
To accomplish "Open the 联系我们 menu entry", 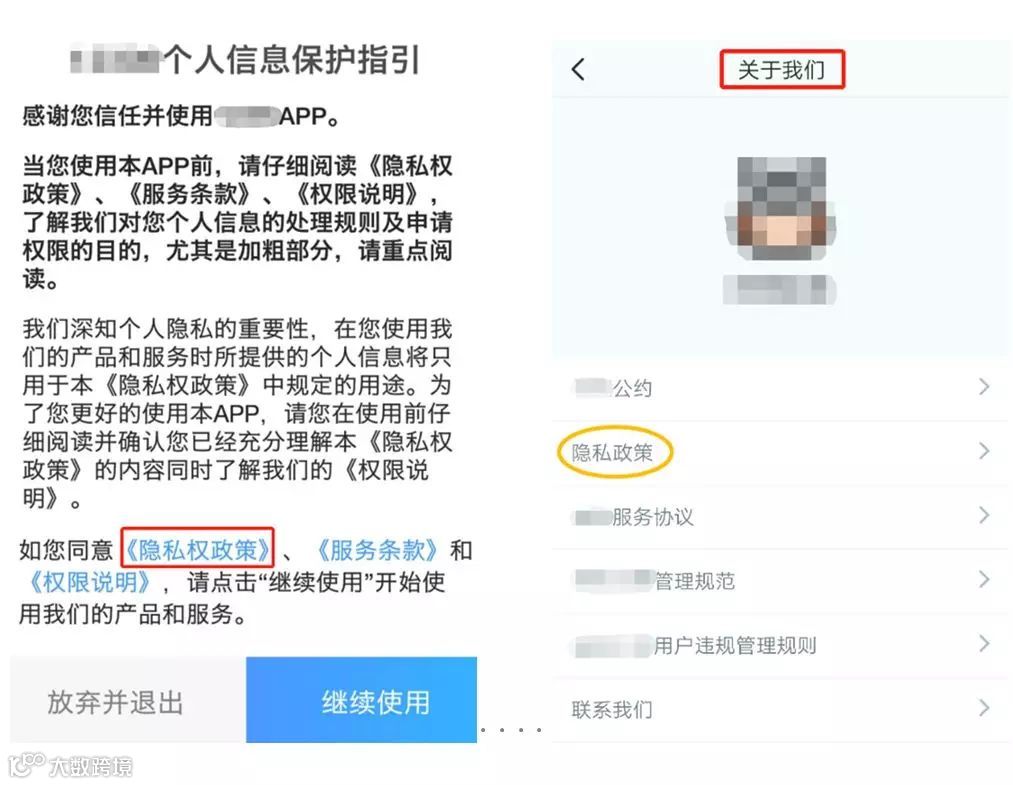I will (780, 709).
